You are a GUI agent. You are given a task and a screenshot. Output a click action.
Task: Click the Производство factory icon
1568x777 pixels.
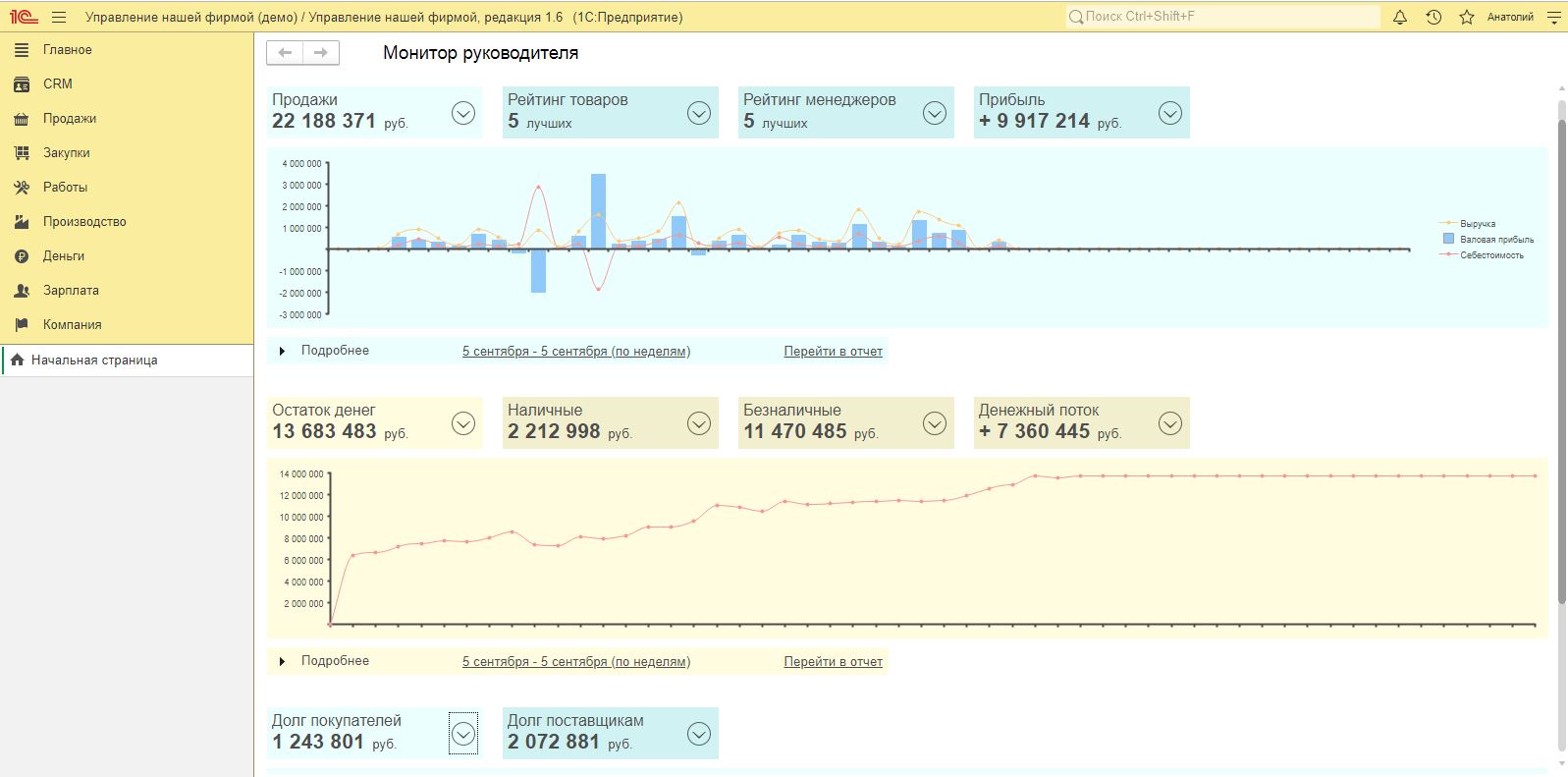(22, 222)
